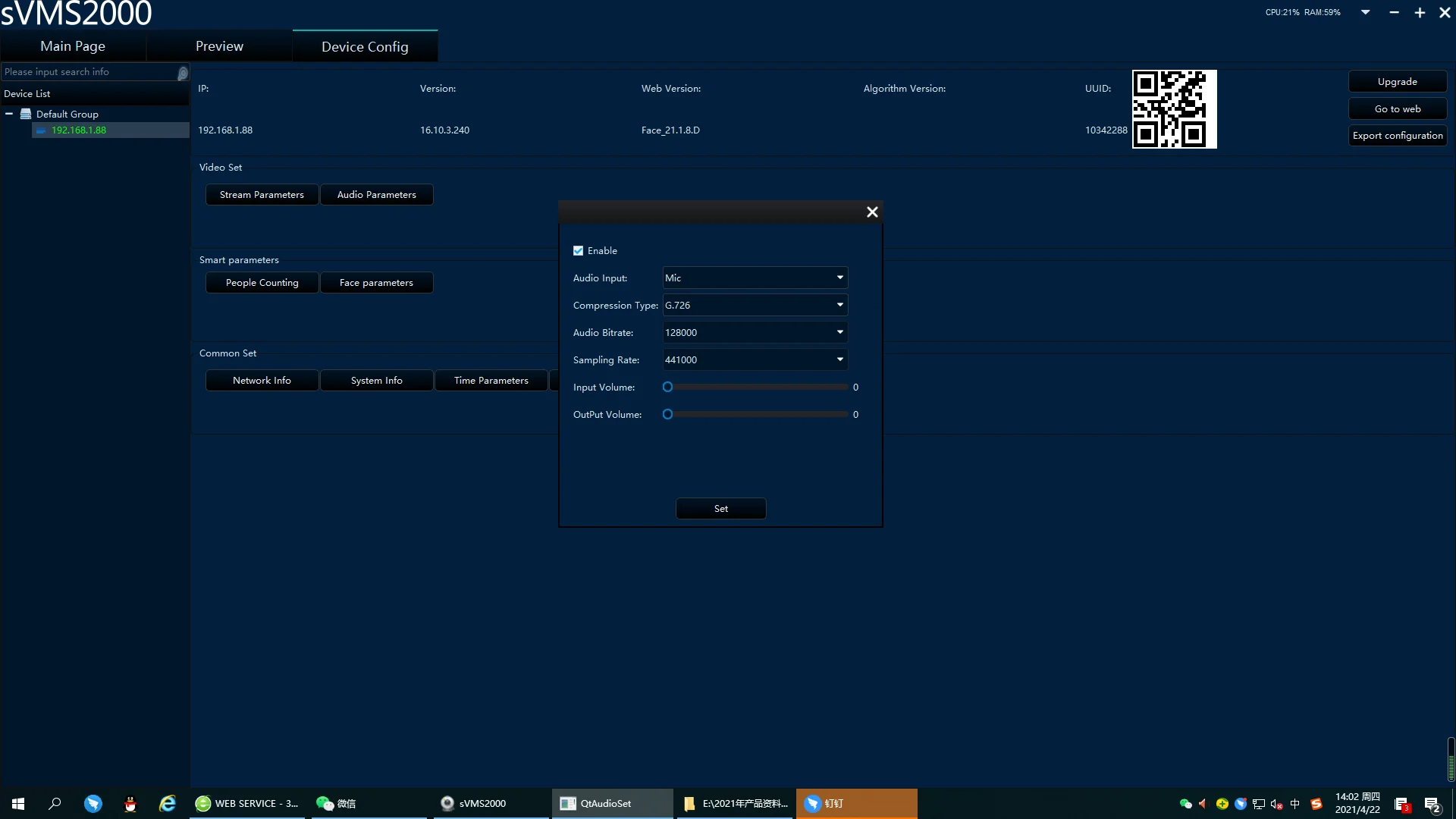Click the Input Volume slider handle
The width and height of the screenshot is (1456, 819).
[x=667, y=388]
